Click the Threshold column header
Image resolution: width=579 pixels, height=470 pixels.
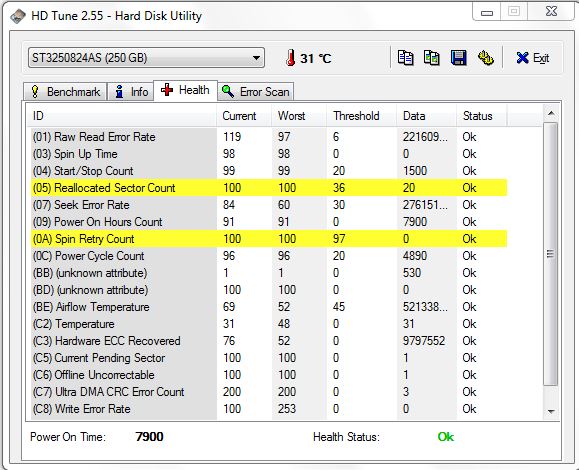(362, 116)
